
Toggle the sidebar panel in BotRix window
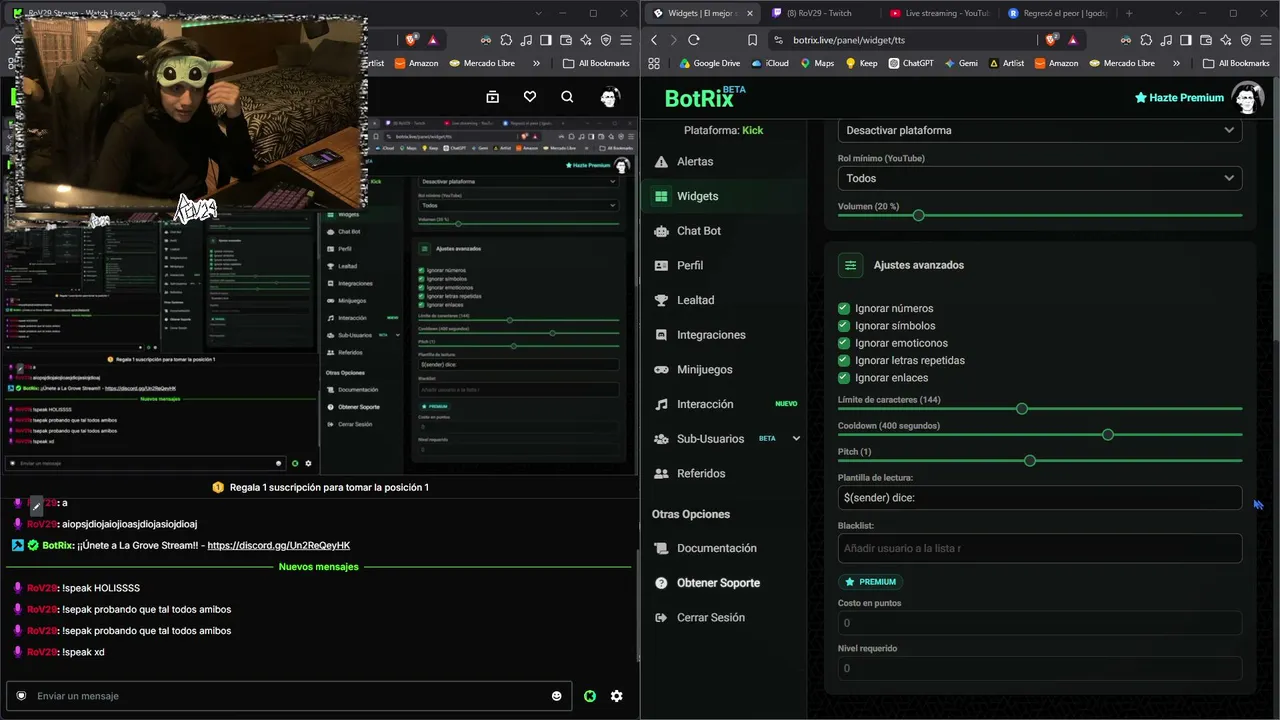1186,40
